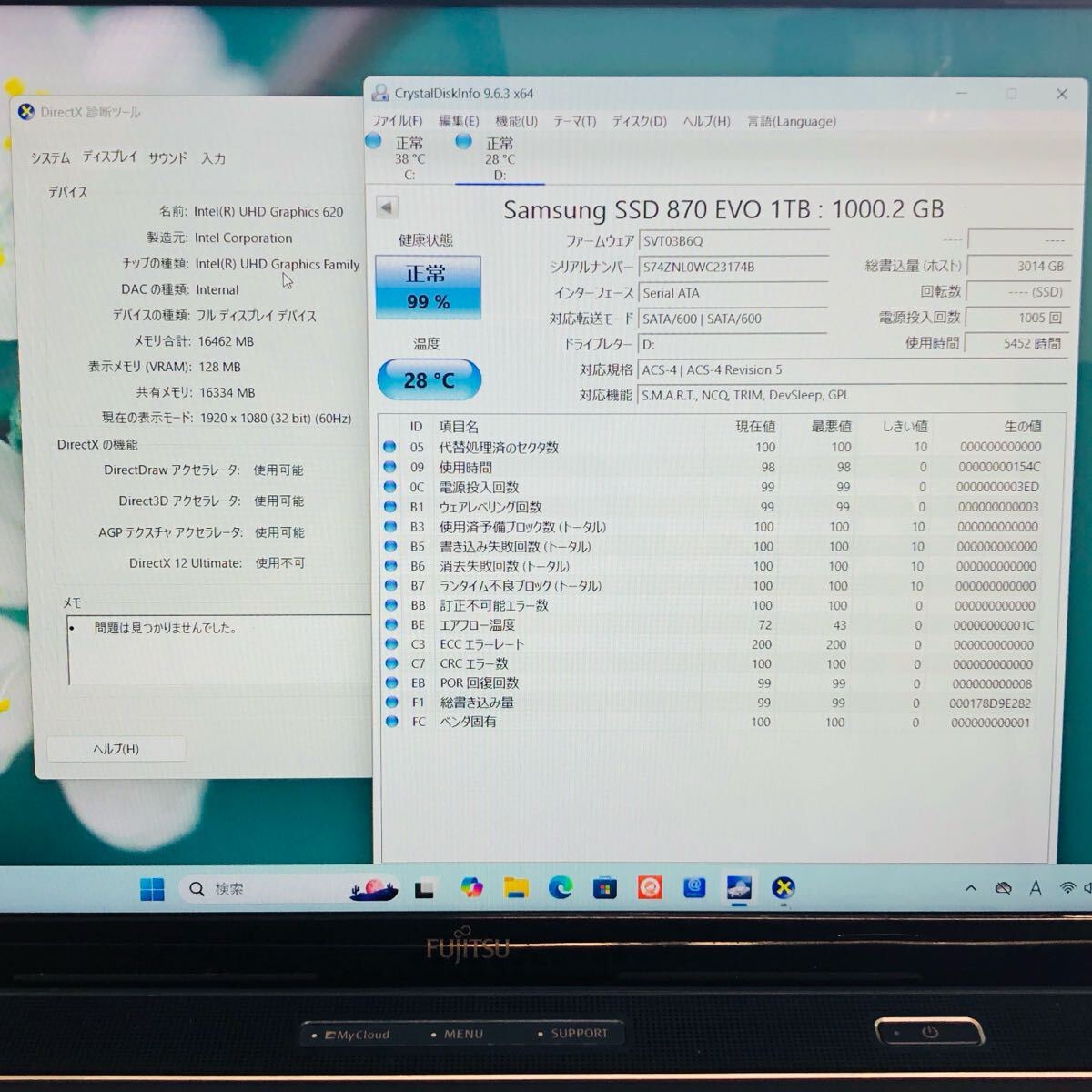Click the 項目名 column header

[x=459, y=427]
